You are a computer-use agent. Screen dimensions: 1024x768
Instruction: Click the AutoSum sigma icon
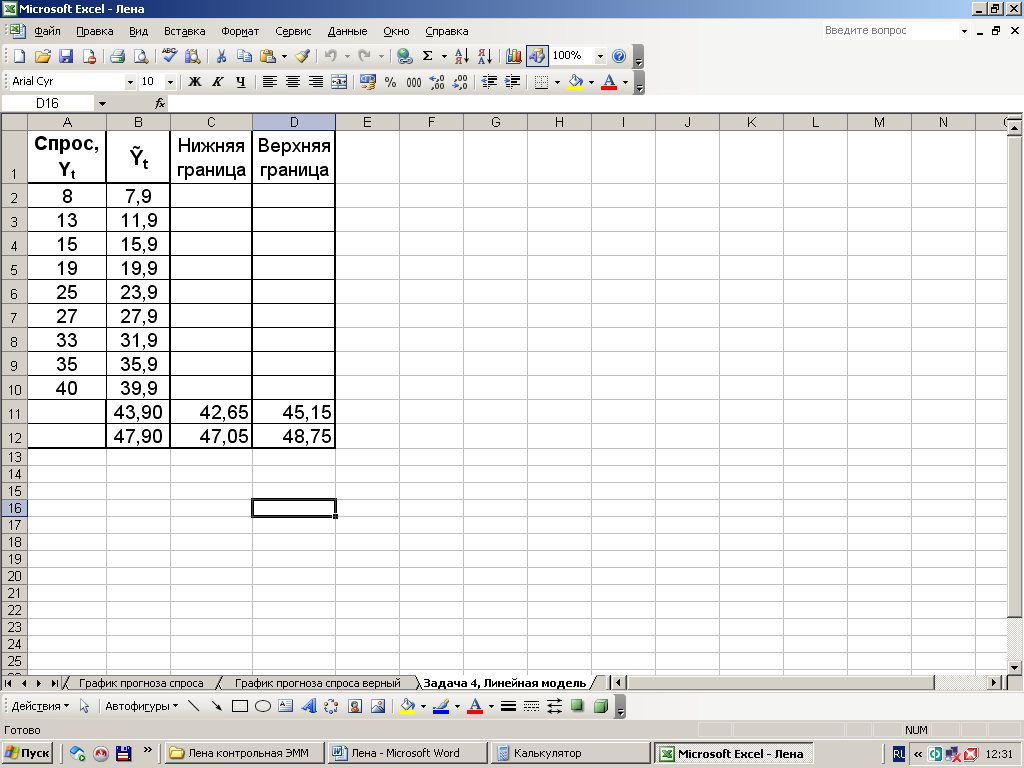428,56
